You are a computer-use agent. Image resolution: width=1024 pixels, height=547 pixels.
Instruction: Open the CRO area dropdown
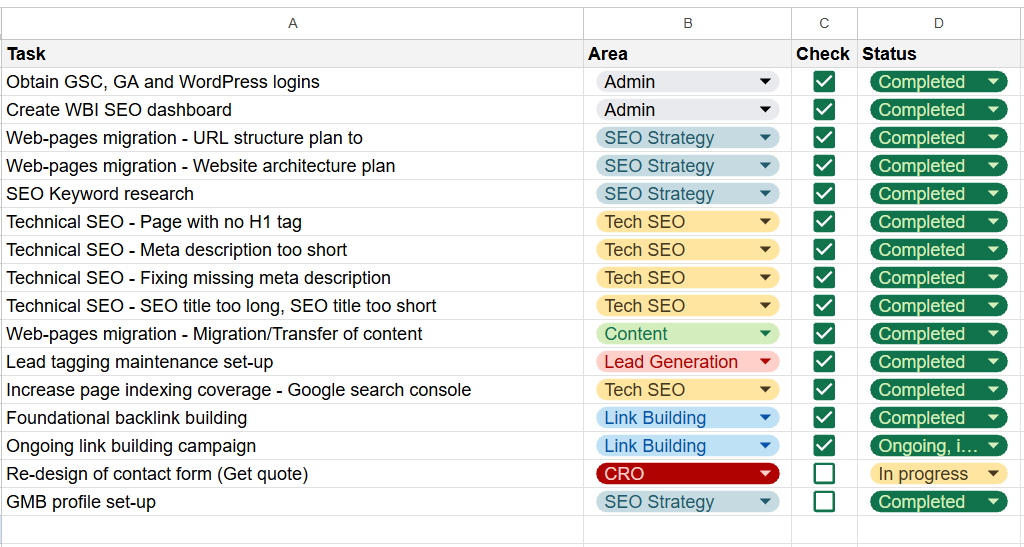pos(766,474)
